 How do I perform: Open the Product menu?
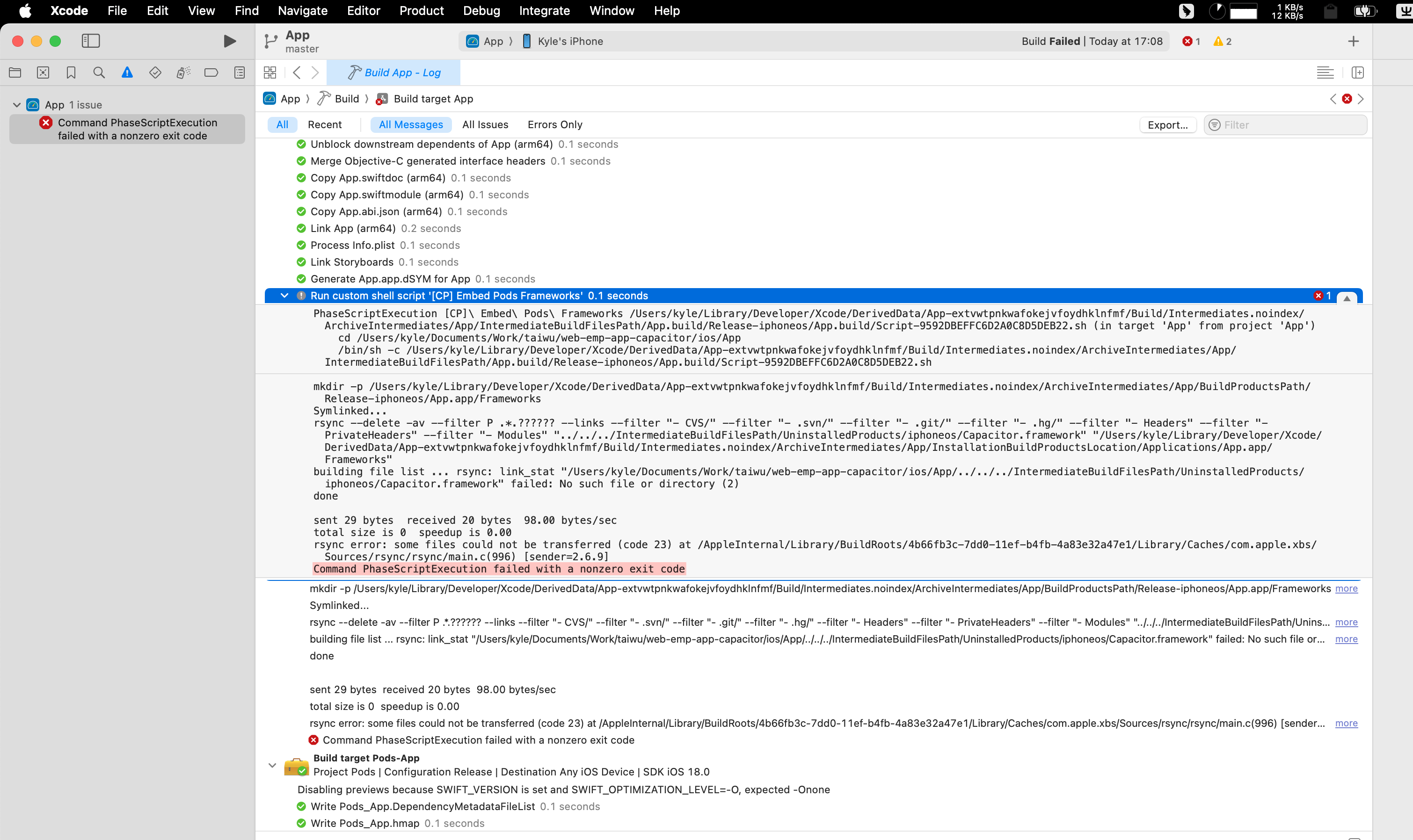click(421, 11)
